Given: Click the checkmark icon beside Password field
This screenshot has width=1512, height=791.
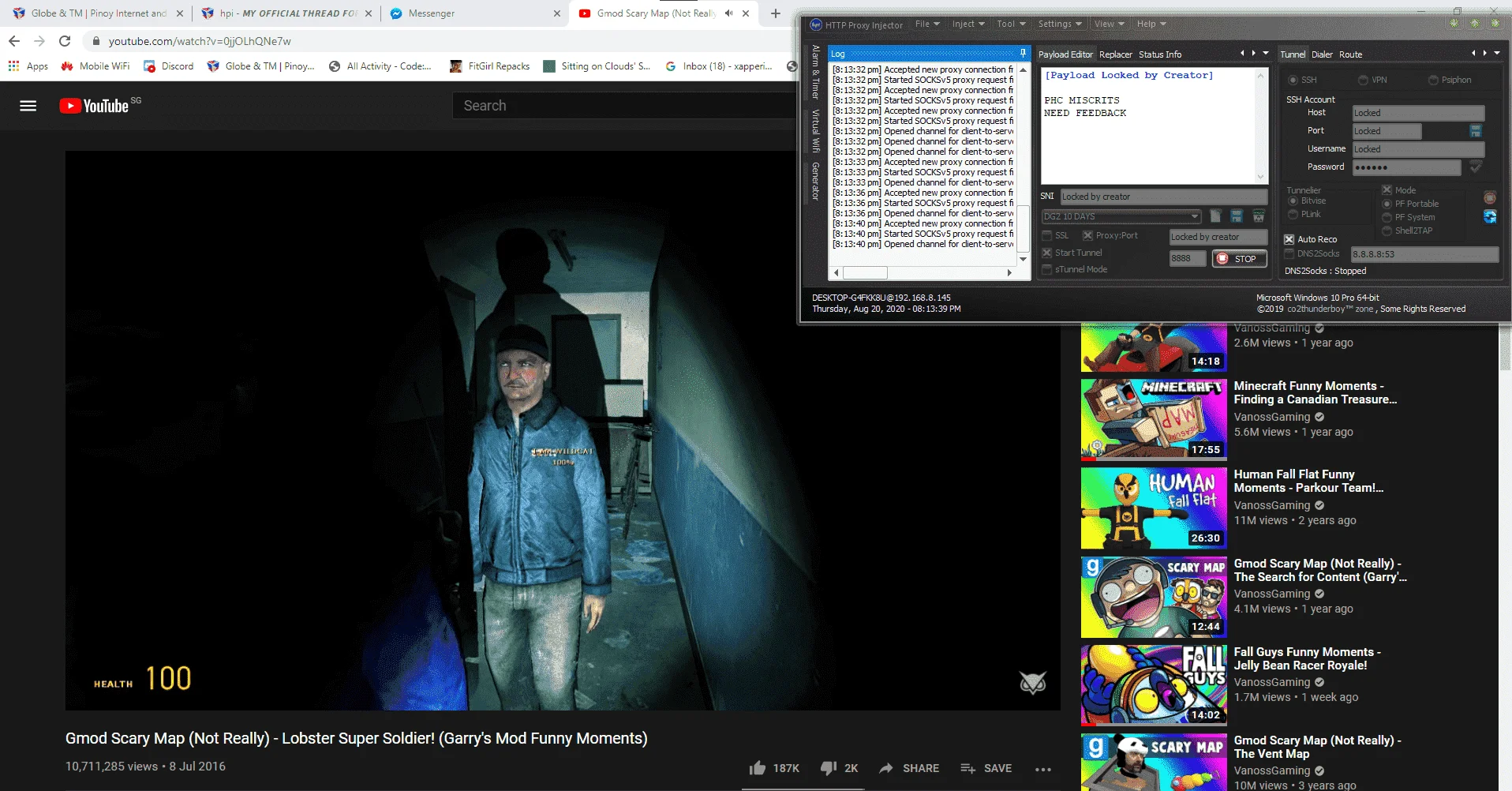Looking at the screenshot, I should click(x=1476, y=167).
